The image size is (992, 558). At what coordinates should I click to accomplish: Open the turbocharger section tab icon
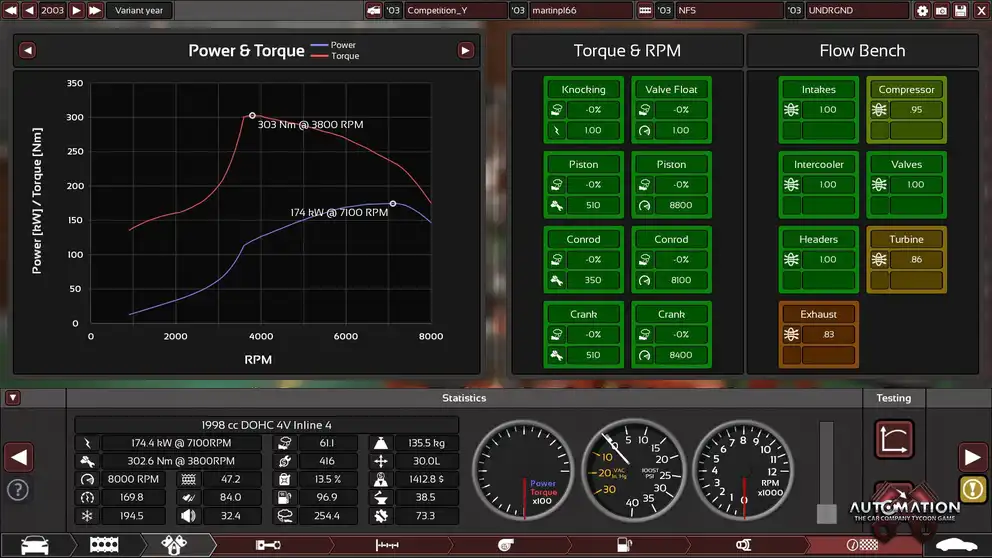point(506,545)
